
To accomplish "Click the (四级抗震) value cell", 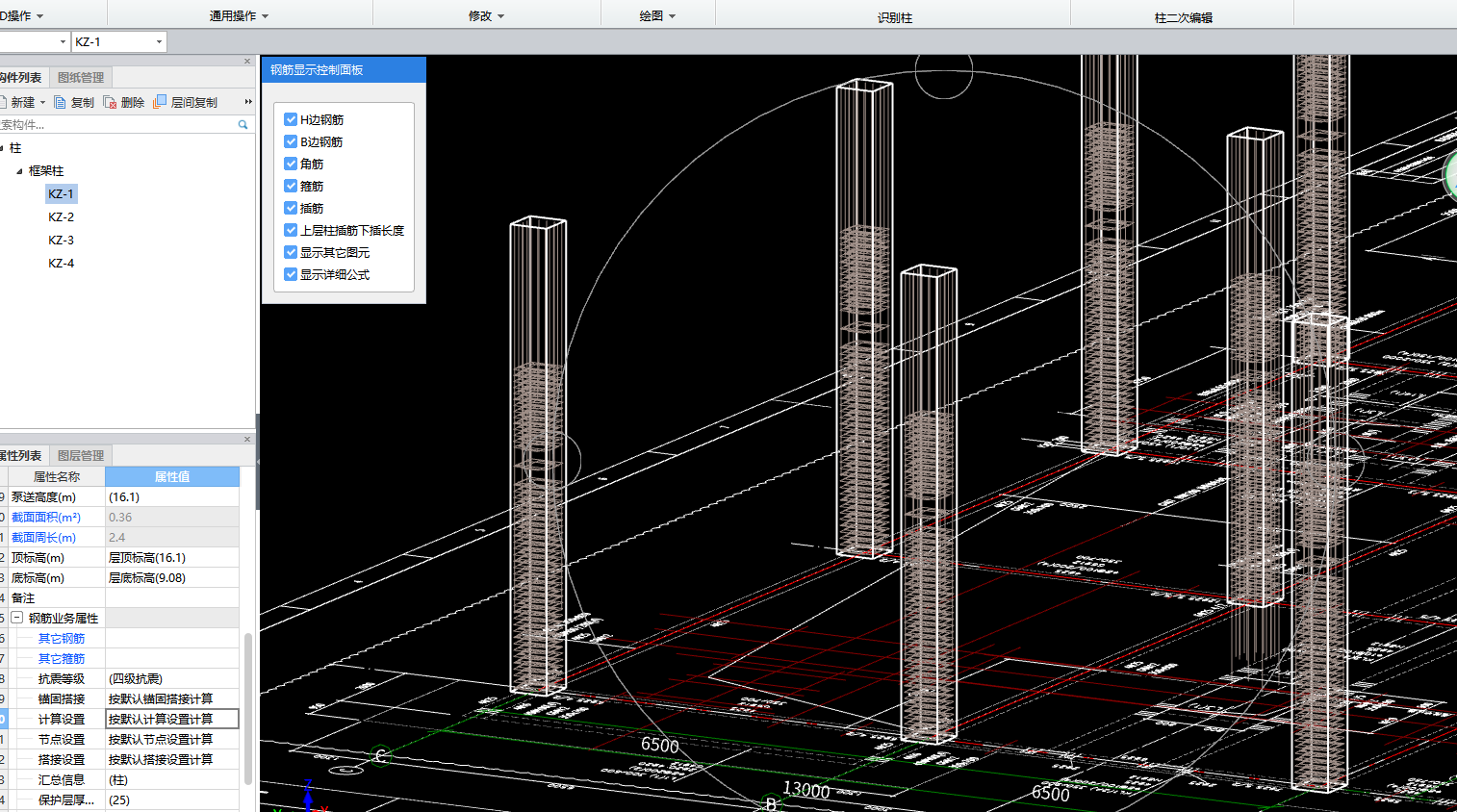I will (172, 679).
